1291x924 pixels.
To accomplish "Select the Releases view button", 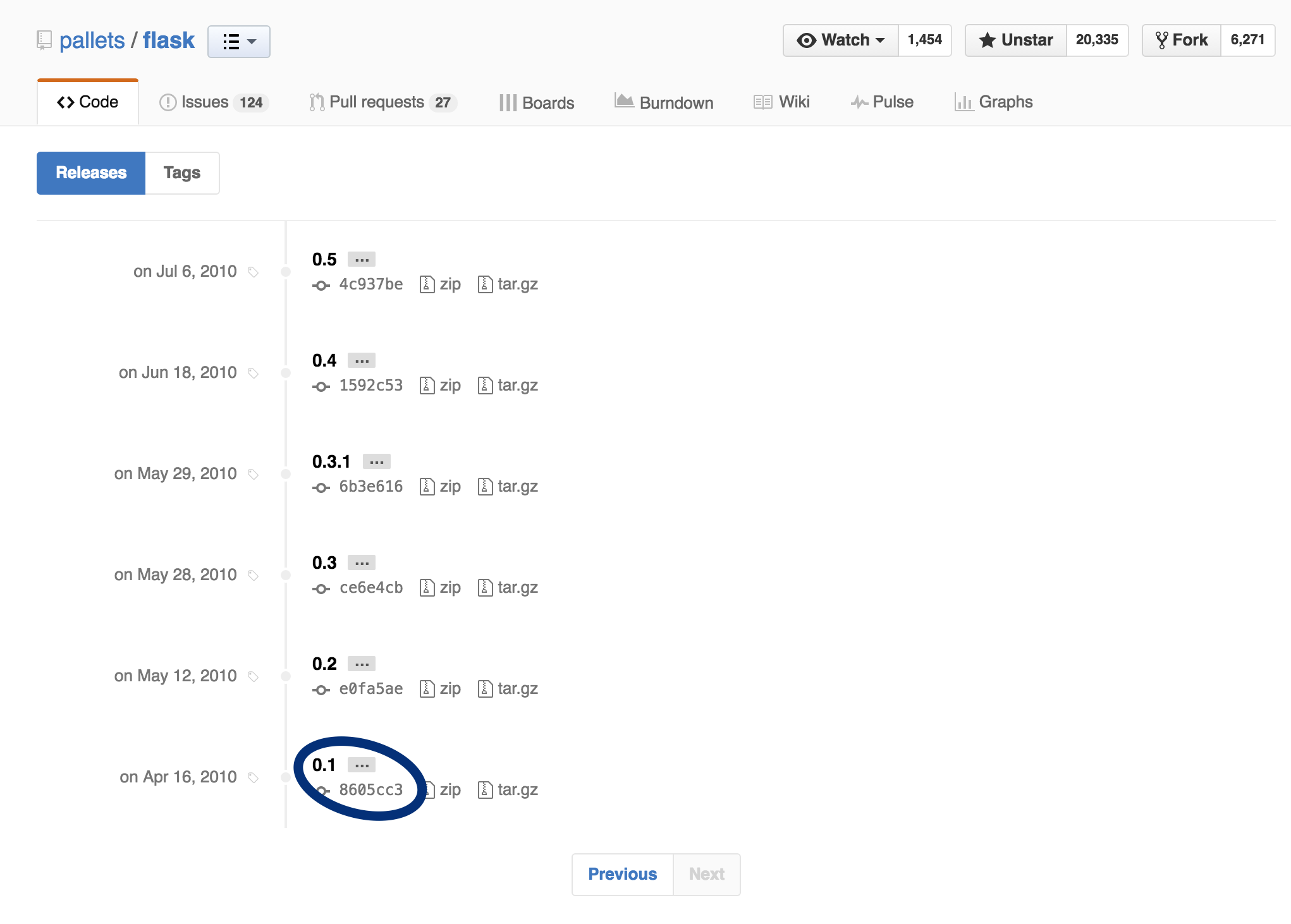I will click(91, 173).
